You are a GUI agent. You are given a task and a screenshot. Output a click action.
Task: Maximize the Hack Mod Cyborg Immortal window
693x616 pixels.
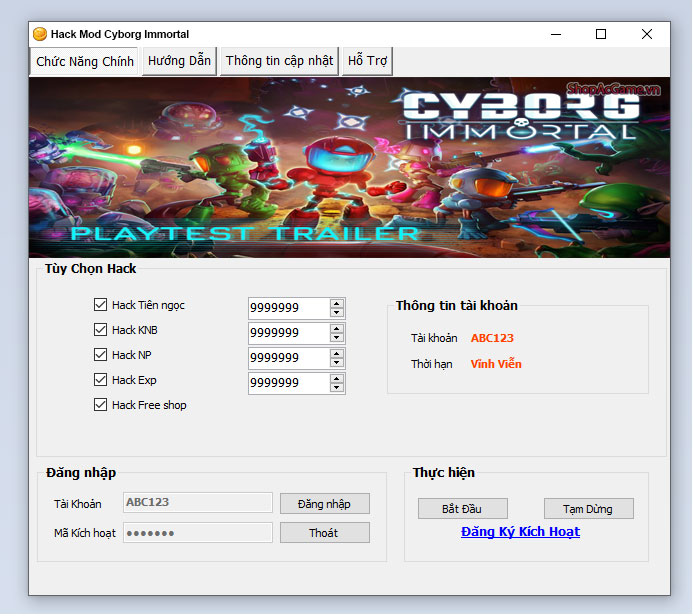601,34
